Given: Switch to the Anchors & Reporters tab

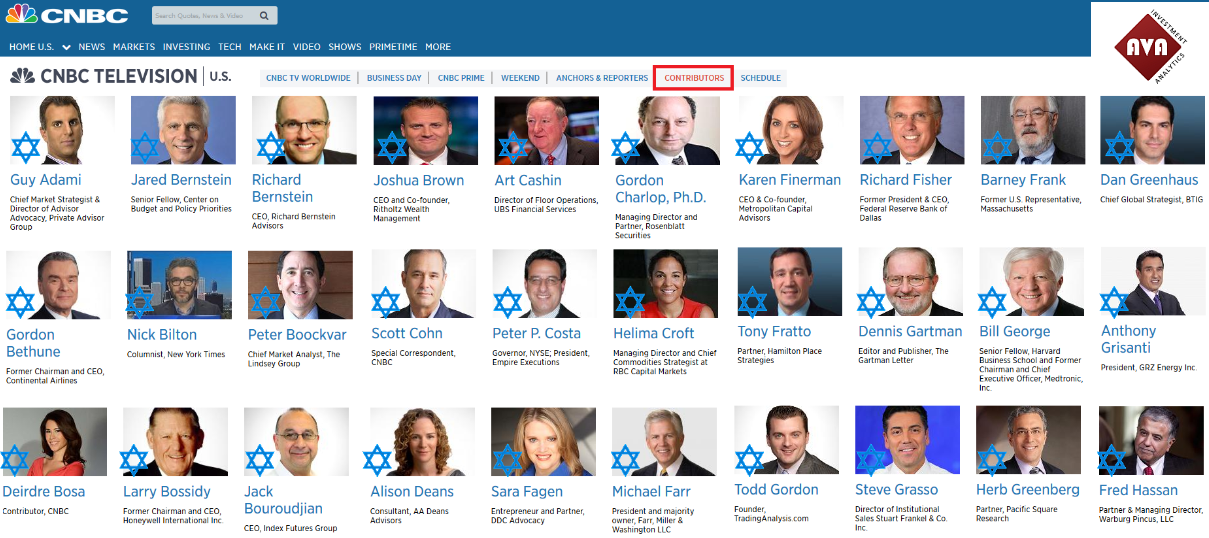Looking at the screenshot, I should 602,78.
